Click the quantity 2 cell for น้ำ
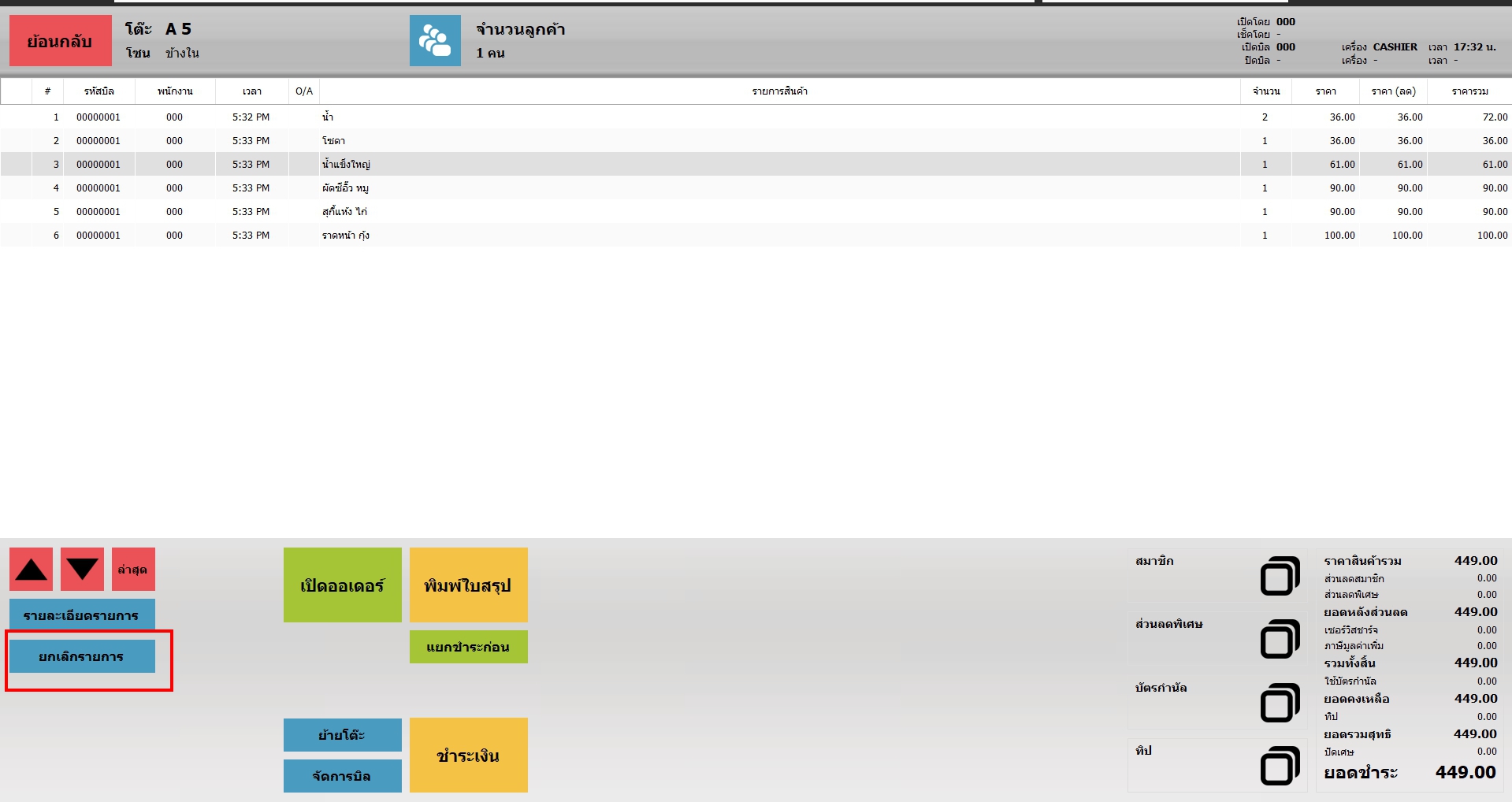1512x802 pixels. tap(1265, 117)
